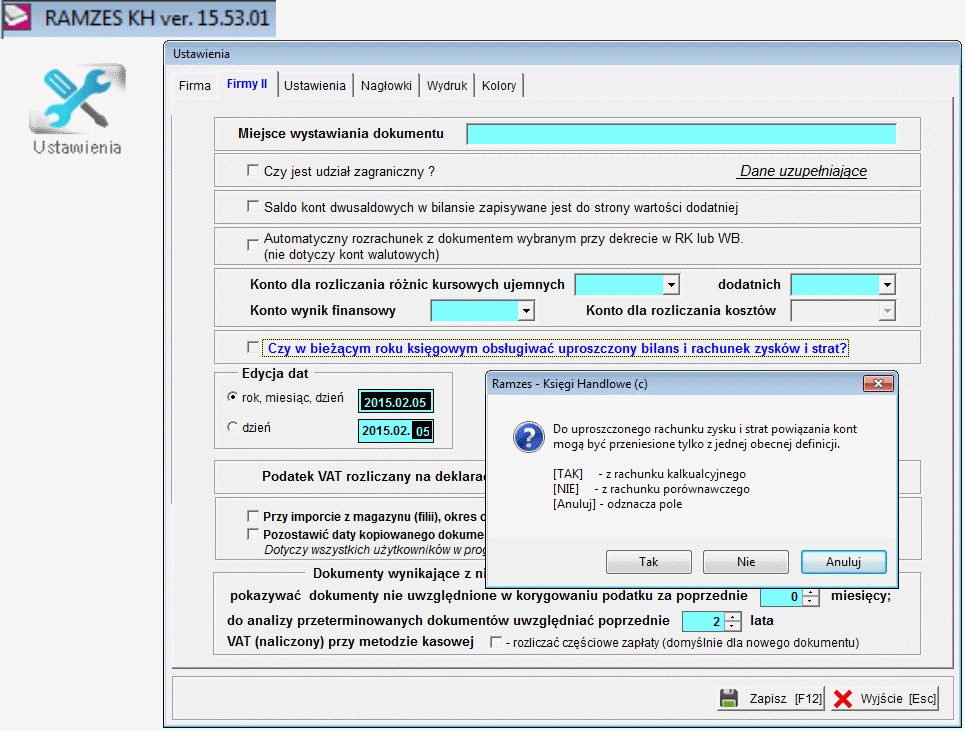Click the 'Edycja dat' group label
The width and height of the screenshot is (965, 731).
click(x=275, y=373)
